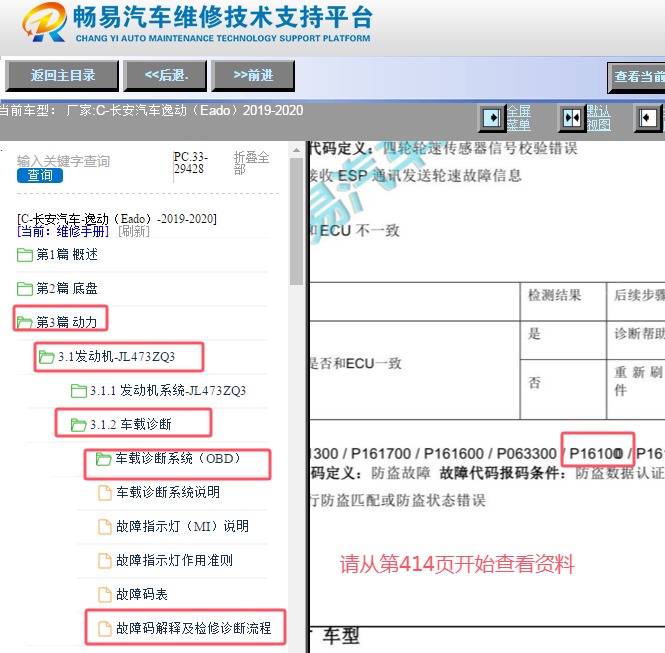665x653 pixels.
Task: Click the [C-长安汽车-逸动（Eado）-2019-2020] title
Action: [x=117, y=219]
